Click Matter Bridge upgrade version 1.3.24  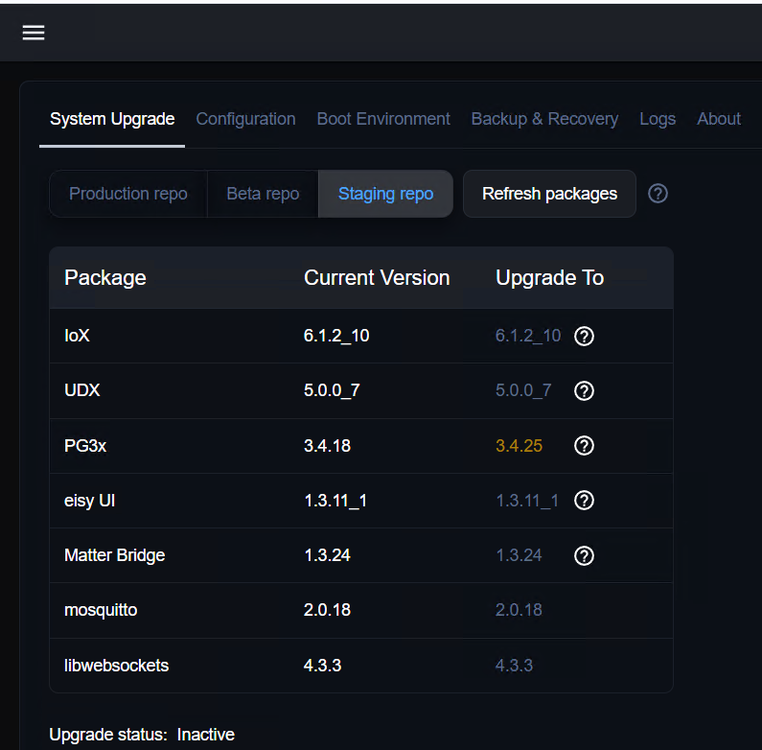[519, 555]
